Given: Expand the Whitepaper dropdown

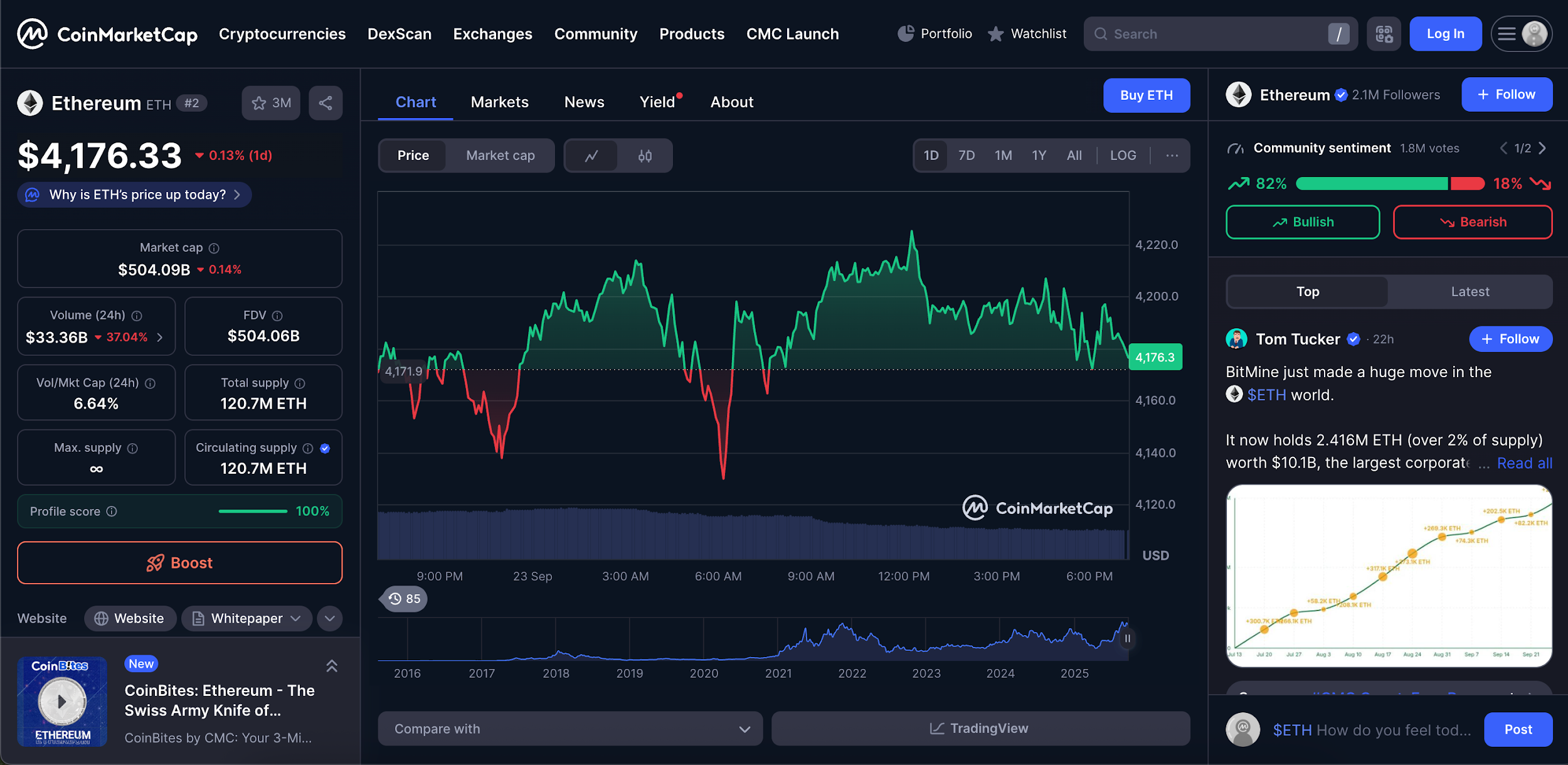Looking at the screenshot, I should click(x=247, y=619).
